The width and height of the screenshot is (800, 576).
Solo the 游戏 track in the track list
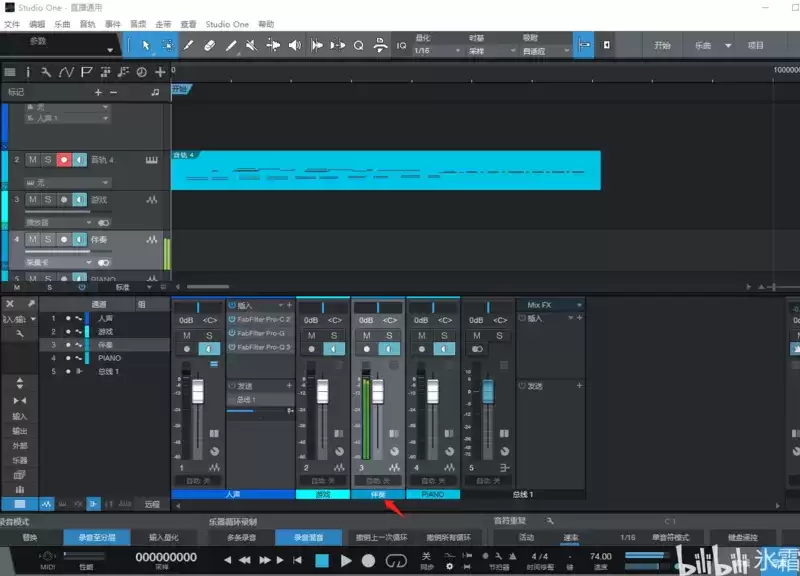[x=47, y=200]
